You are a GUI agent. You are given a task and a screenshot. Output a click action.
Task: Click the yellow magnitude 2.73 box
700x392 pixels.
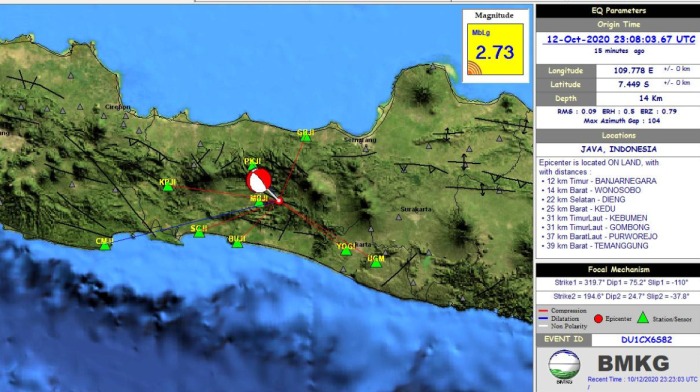point(495,49)
